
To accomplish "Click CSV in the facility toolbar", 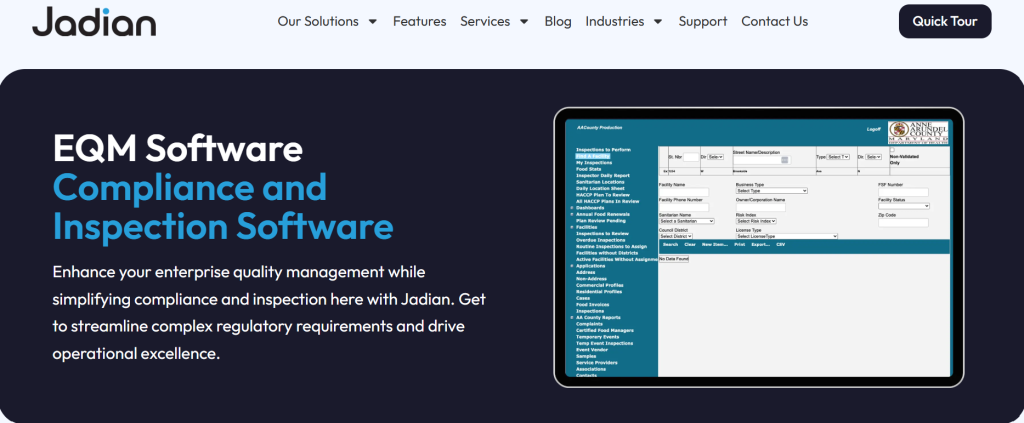I will (x=780, y=245).
